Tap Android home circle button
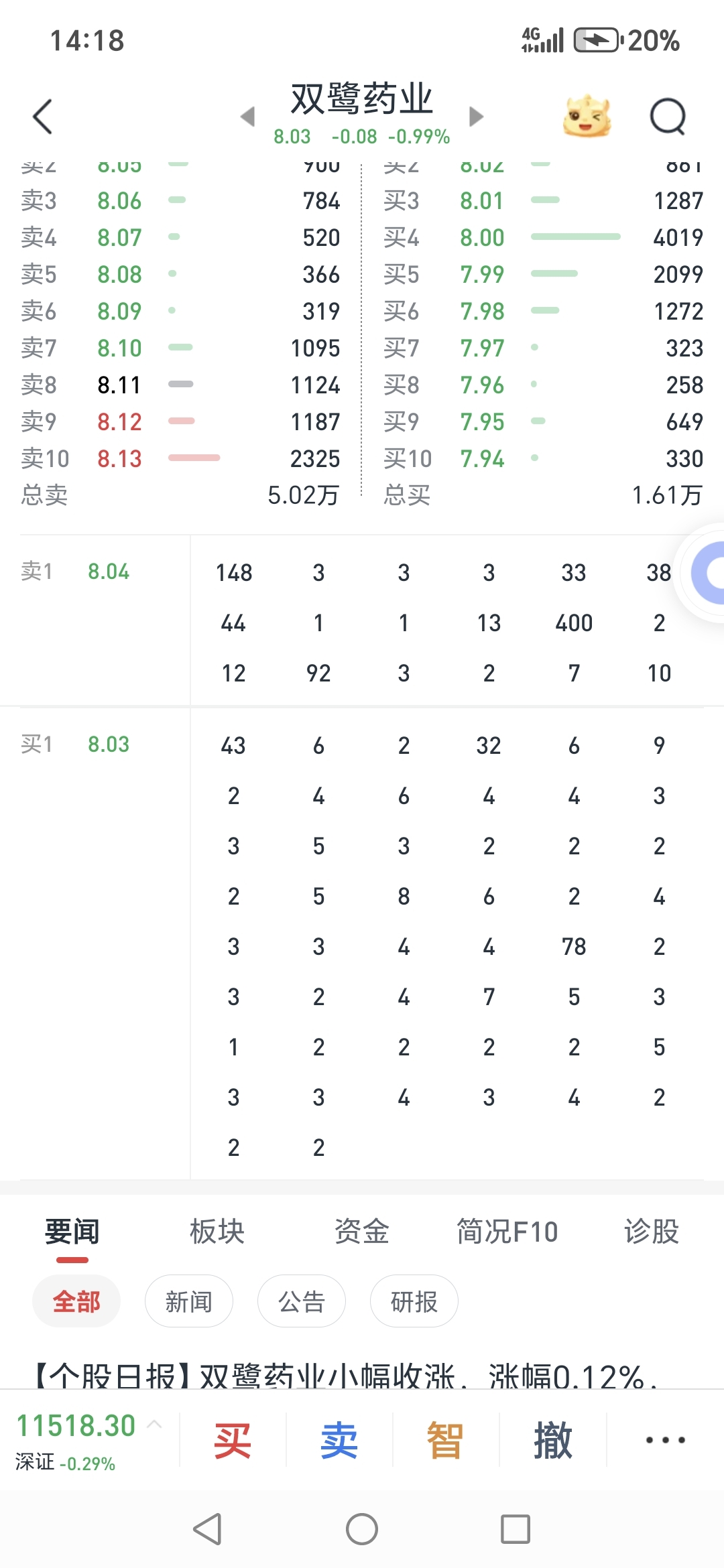The image size is (724, 1568). pos(362,1529)
